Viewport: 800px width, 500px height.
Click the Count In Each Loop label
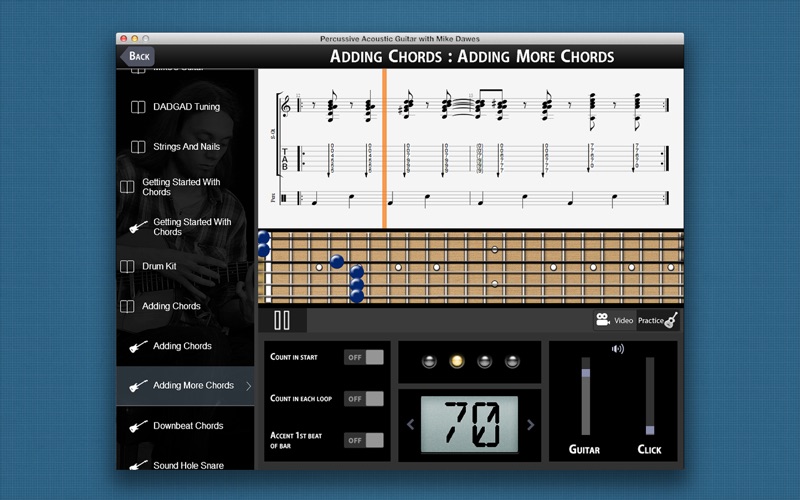(x=301, y=398)
